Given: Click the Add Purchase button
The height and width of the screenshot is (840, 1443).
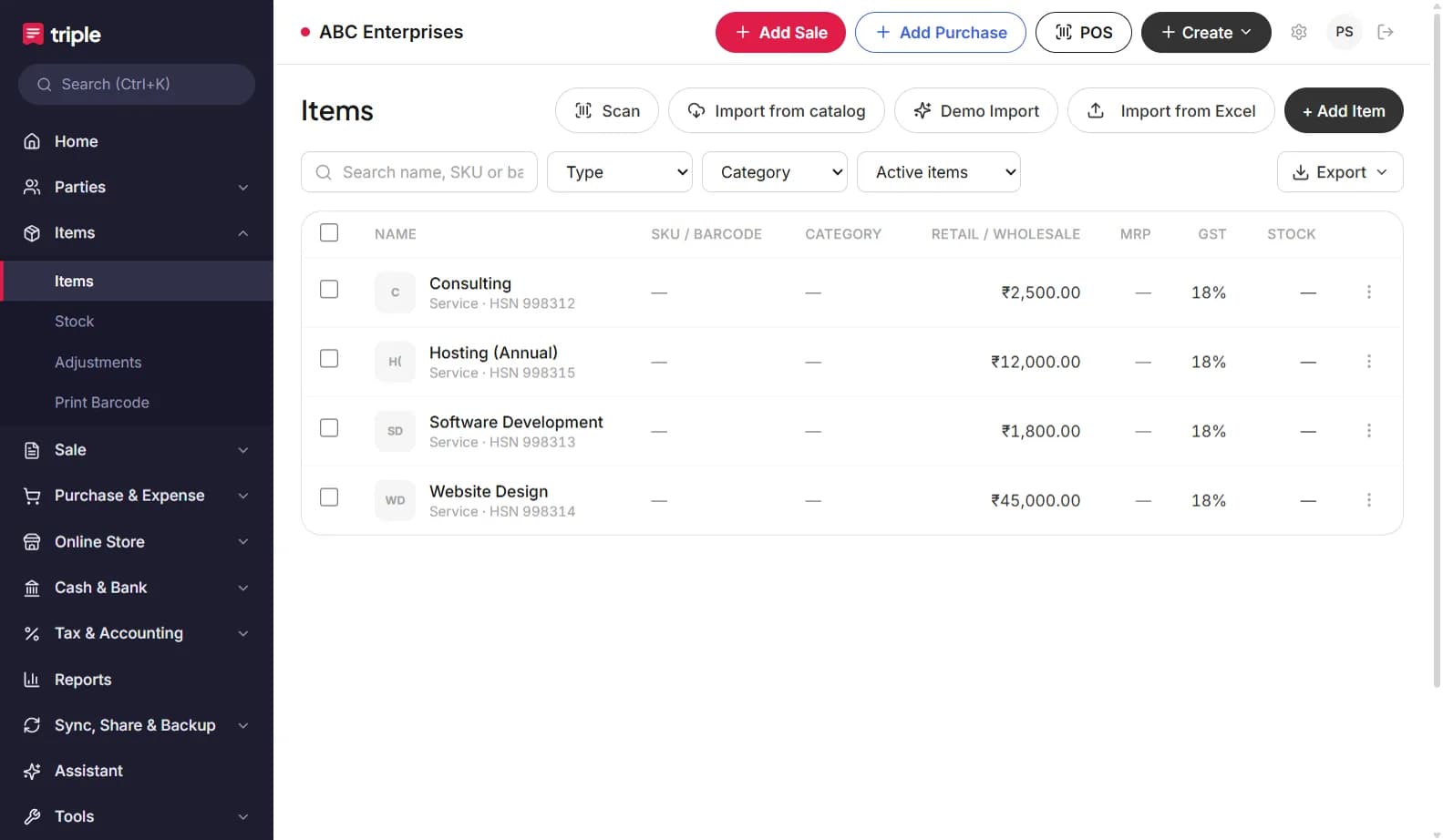Looking at the screenshot, I should coord(941,32).
